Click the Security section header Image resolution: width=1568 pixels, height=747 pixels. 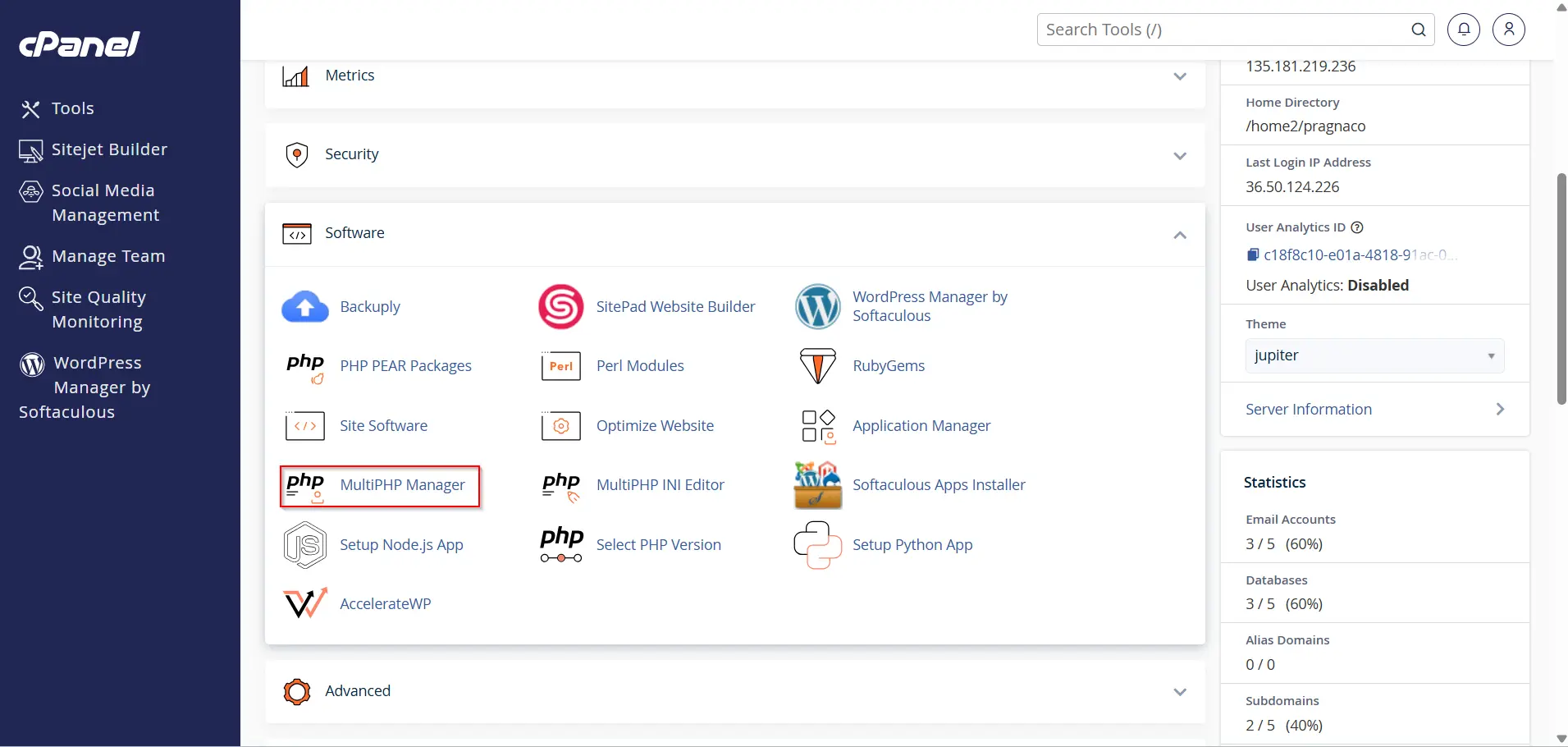click(734, 155)
